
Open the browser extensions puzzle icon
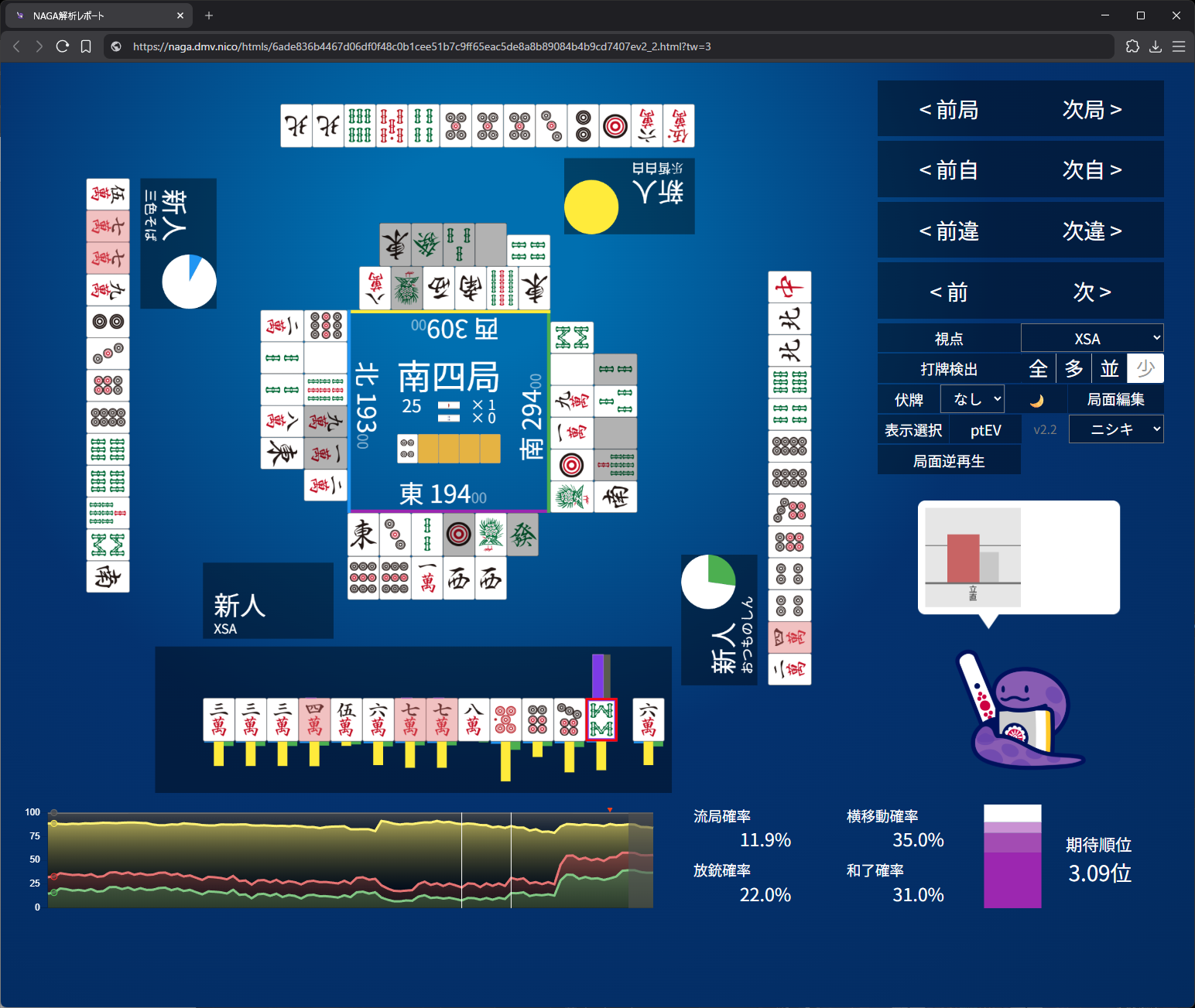1132,46
